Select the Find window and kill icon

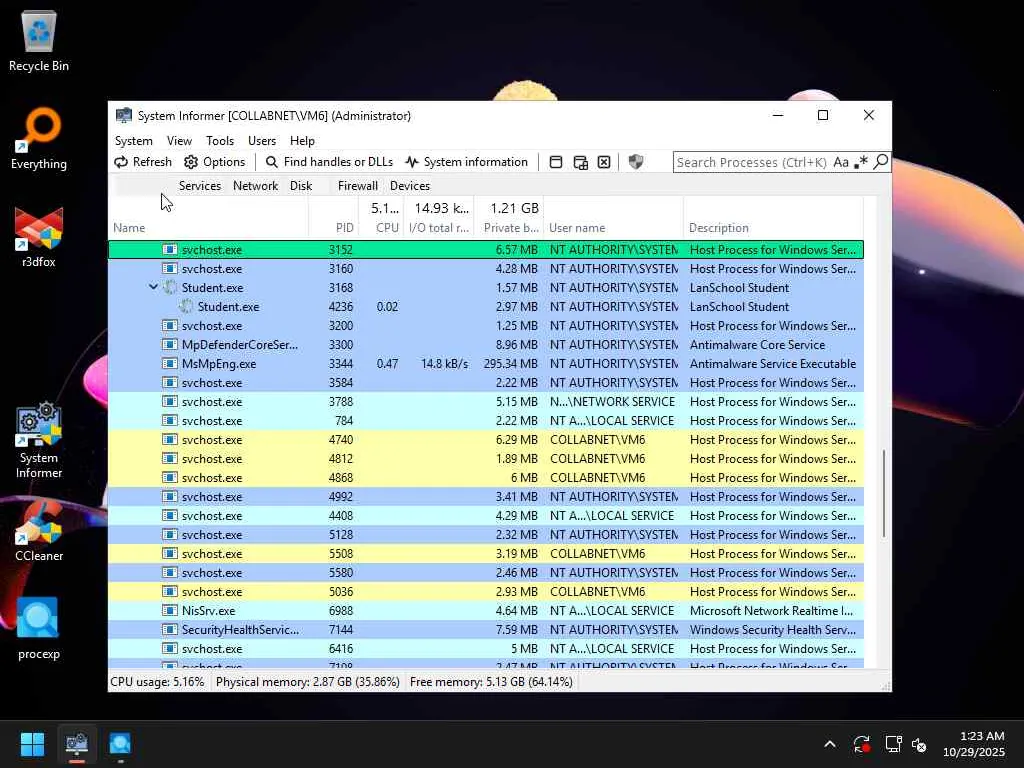click(x=604, y=162)
